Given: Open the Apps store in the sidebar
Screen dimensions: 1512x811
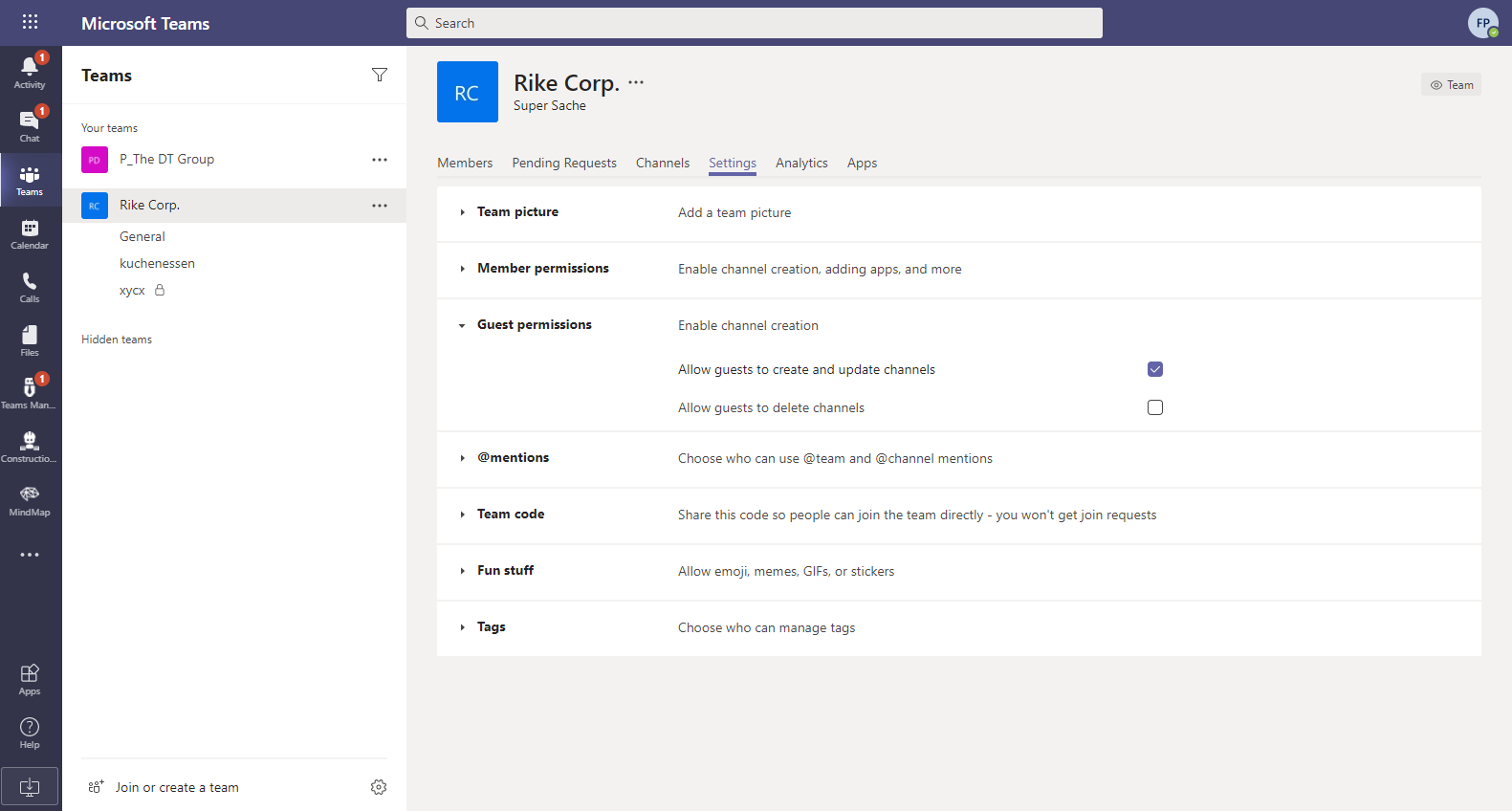Looking at the screenshot, I should pos(30,679).
